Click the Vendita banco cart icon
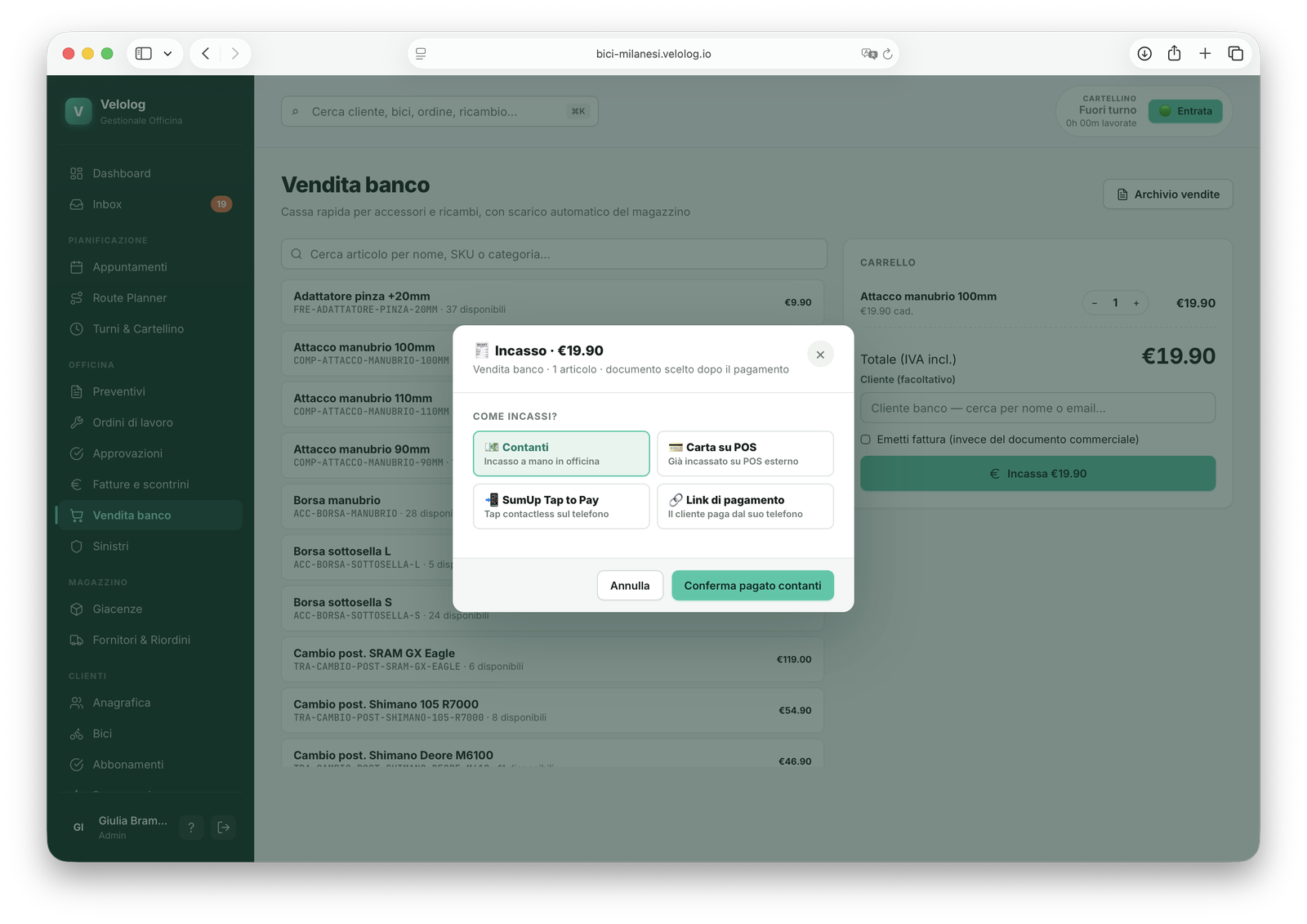Screen dimensions: 1307x924 click(x=77, y=516)
